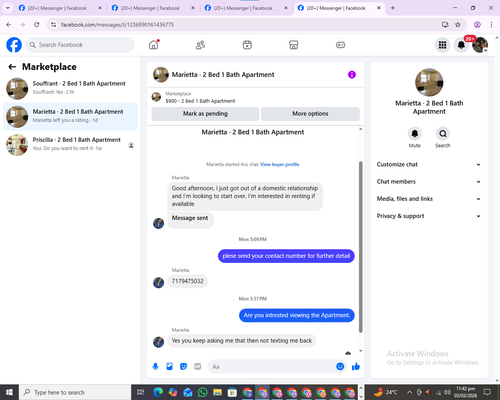The width and height of the screenshot is (500, 400).
Task: Expand the Customize chat section
Action: point(429,164)
